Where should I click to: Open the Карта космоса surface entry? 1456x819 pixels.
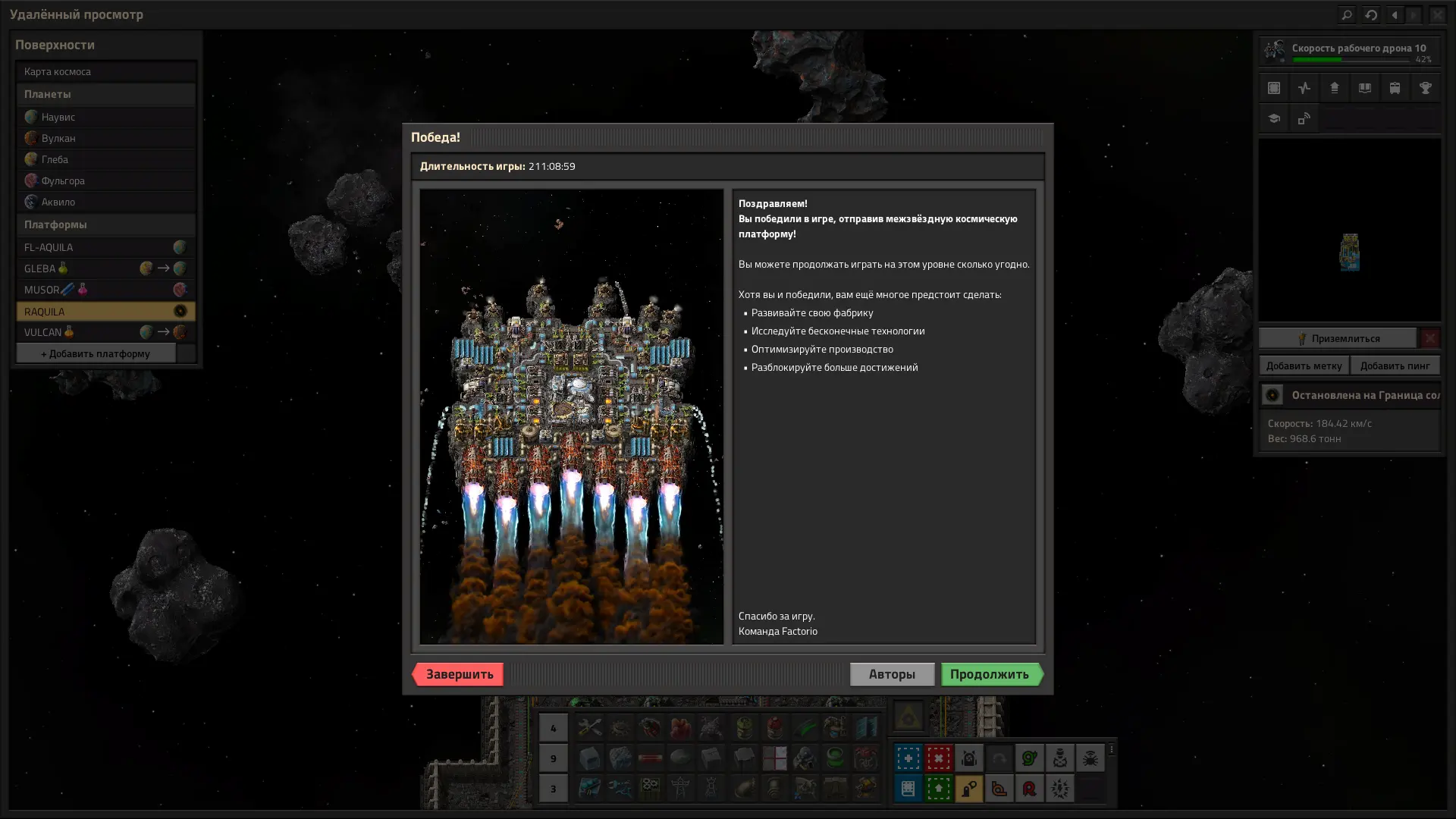coord(106,71)
